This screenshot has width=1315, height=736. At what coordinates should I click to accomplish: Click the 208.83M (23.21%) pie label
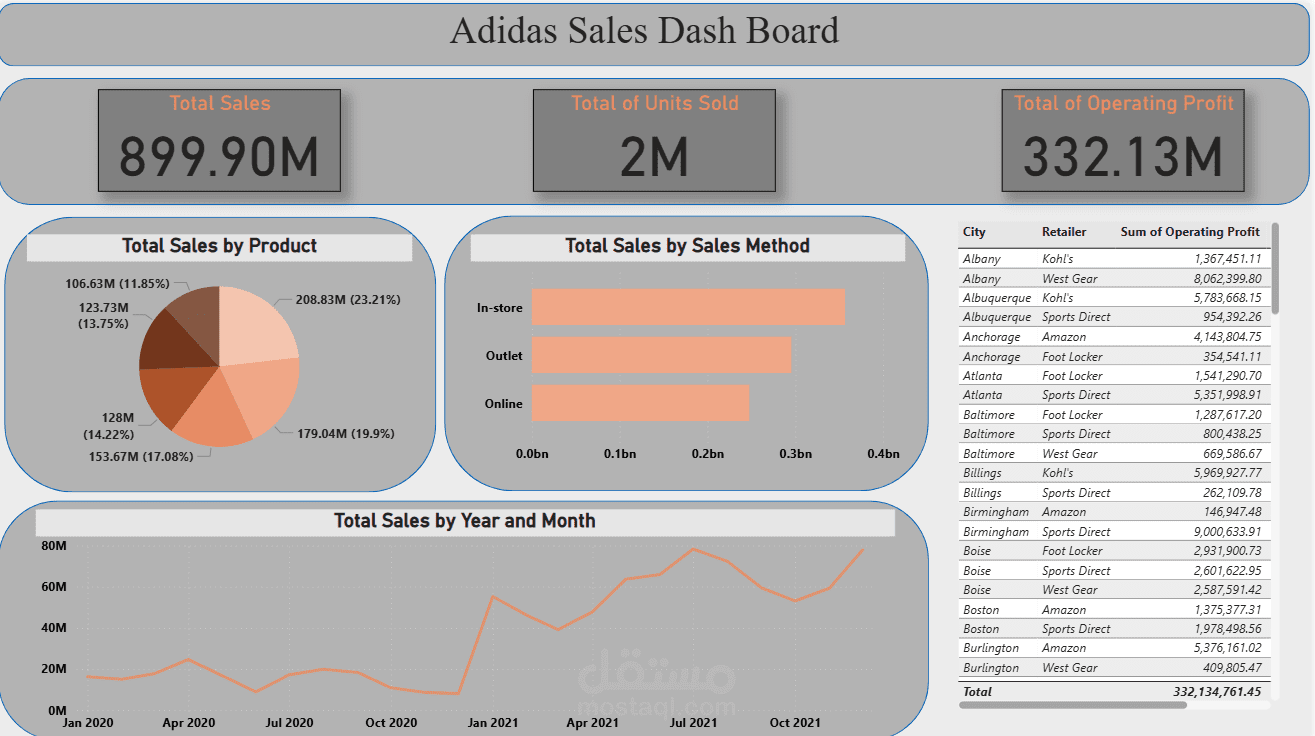click(348, 299)
